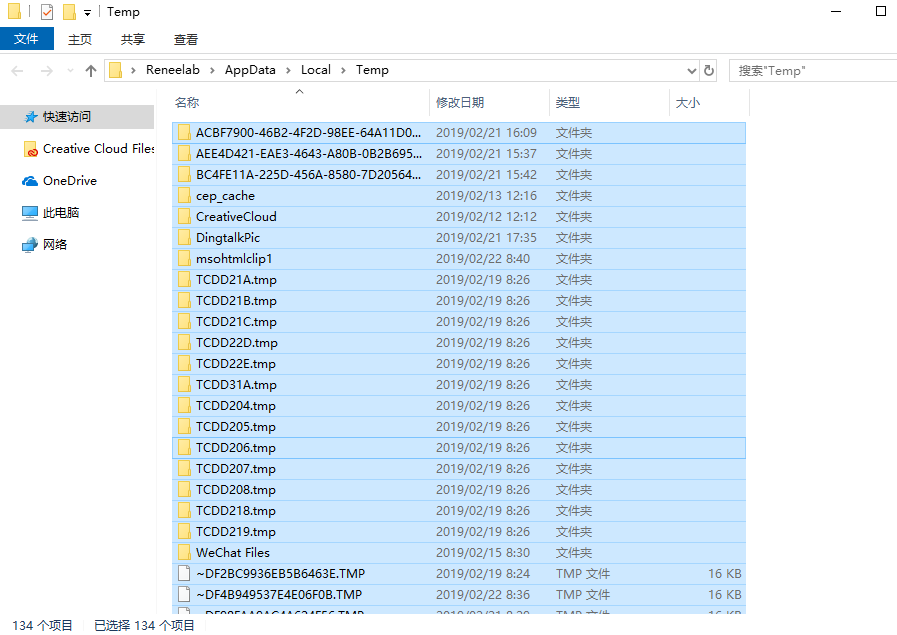
Task: Switch to the 查看 ribbon tab
Action: coord(186,39)
